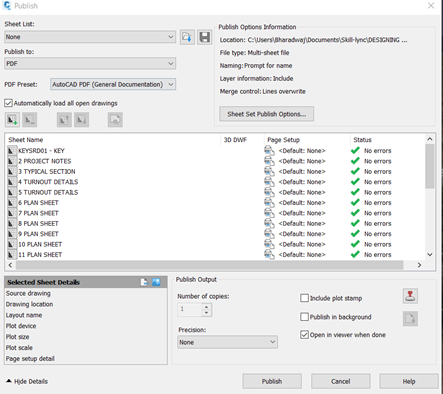Enable Publish in background checkbox

(x=304, y=317)
